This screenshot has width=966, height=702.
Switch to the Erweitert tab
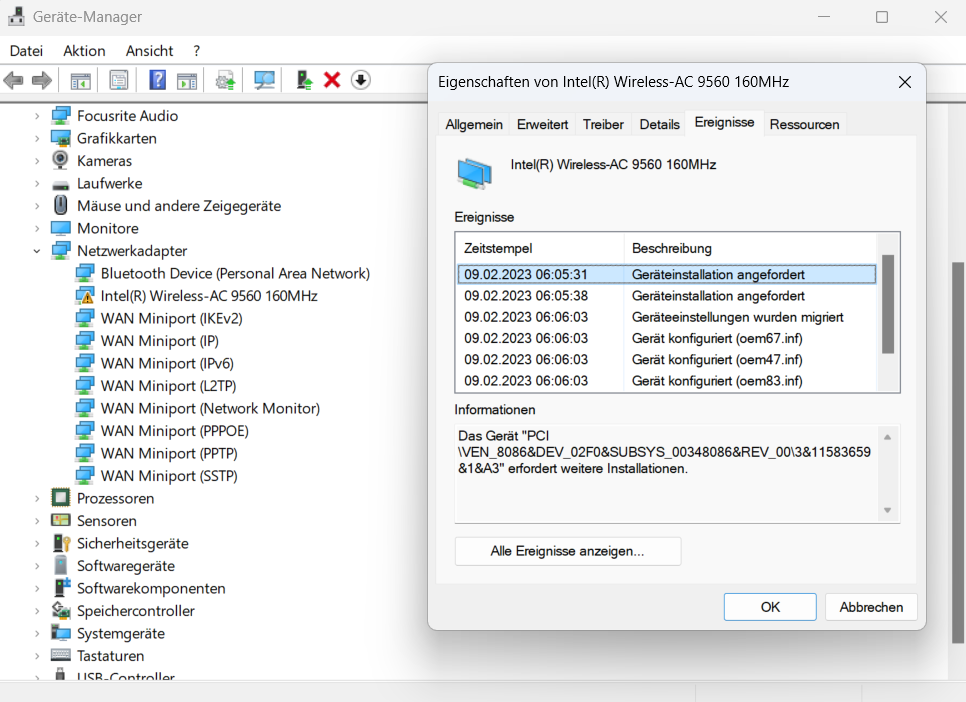pos(542,124)
